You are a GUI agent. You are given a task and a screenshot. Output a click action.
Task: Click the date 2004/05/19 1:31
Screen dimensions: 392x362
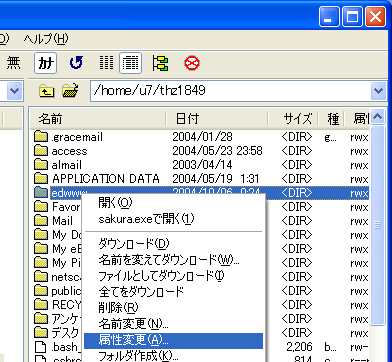(x=216, y=179)
